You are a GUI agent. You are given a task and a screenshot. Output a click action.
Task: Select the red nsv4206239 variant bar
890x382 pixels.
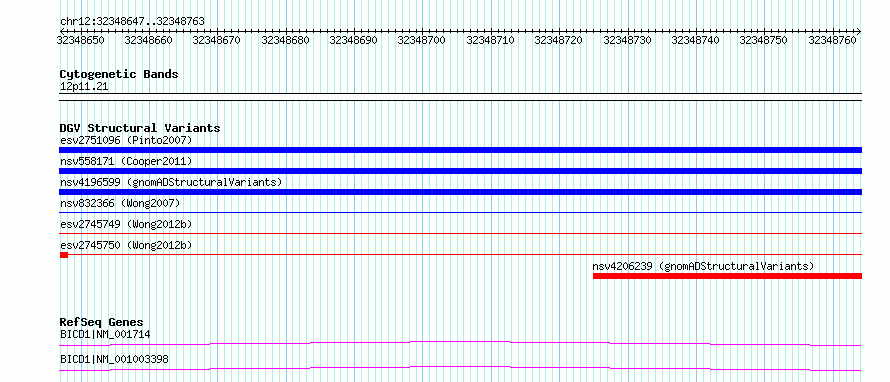[x=728, y=276]
